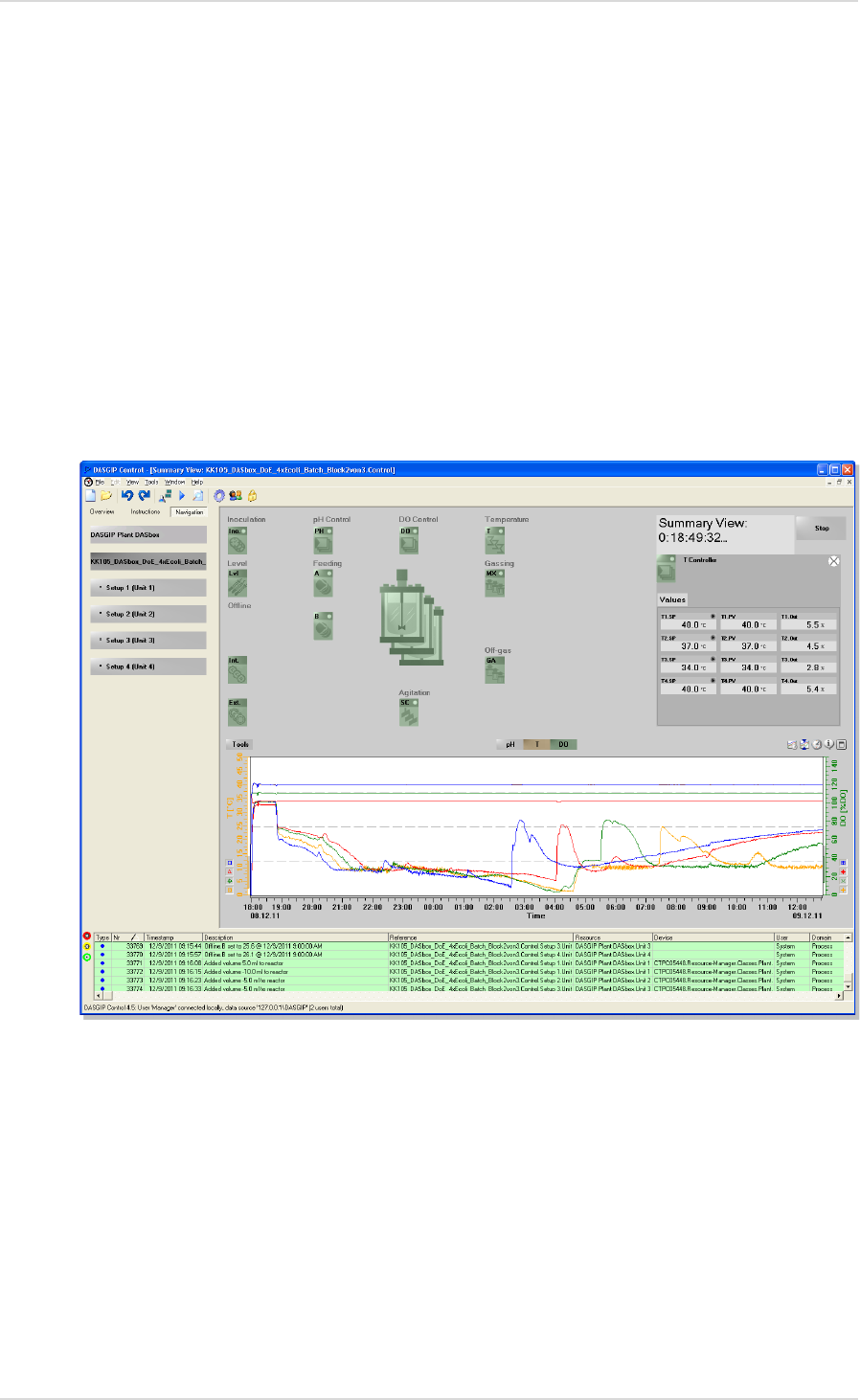Switch to the Overview tab

pos(102,512)
